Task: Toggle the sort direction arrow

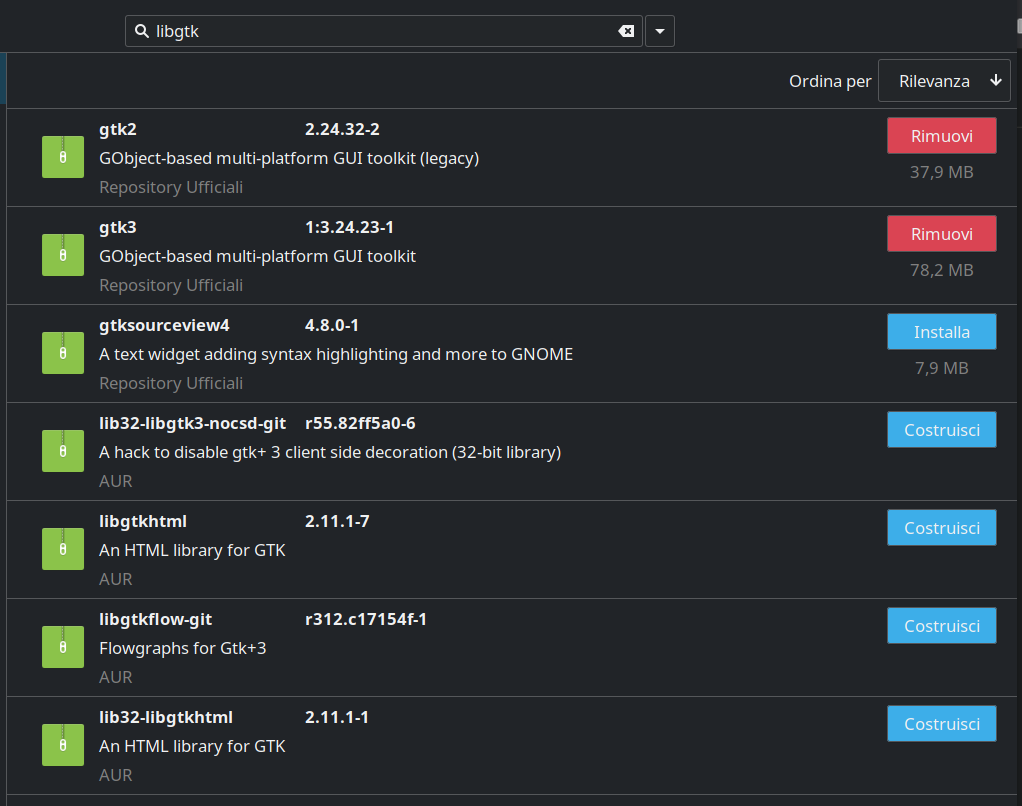Action: pyautogui.click(x=996, y=80)
